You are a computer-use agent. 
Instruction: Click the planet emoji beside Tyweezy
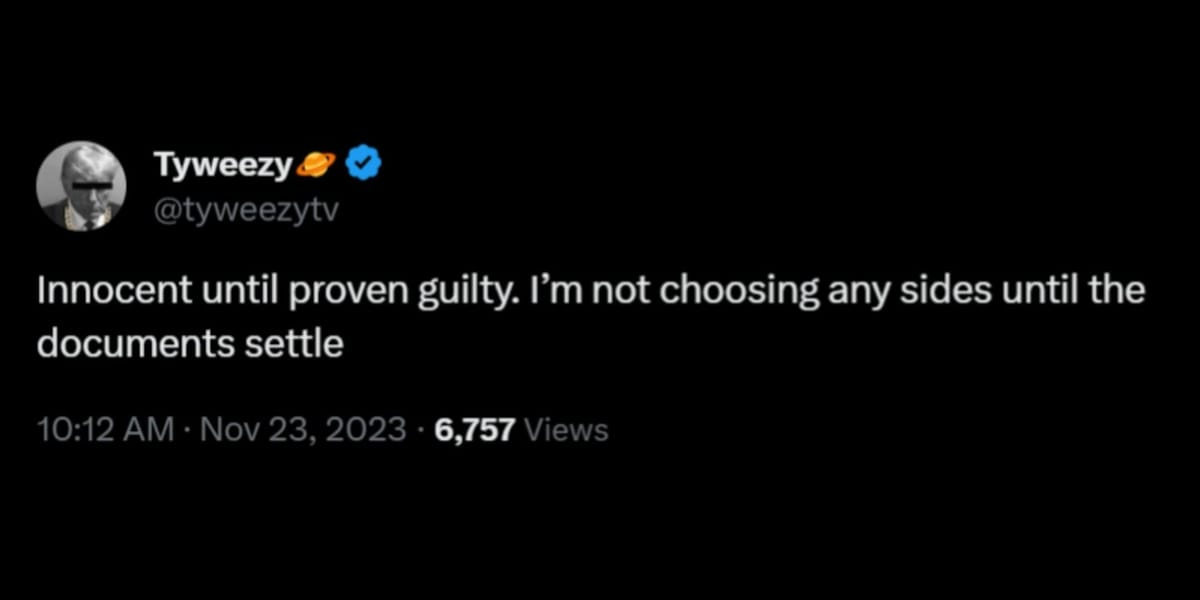pos(318,162)
